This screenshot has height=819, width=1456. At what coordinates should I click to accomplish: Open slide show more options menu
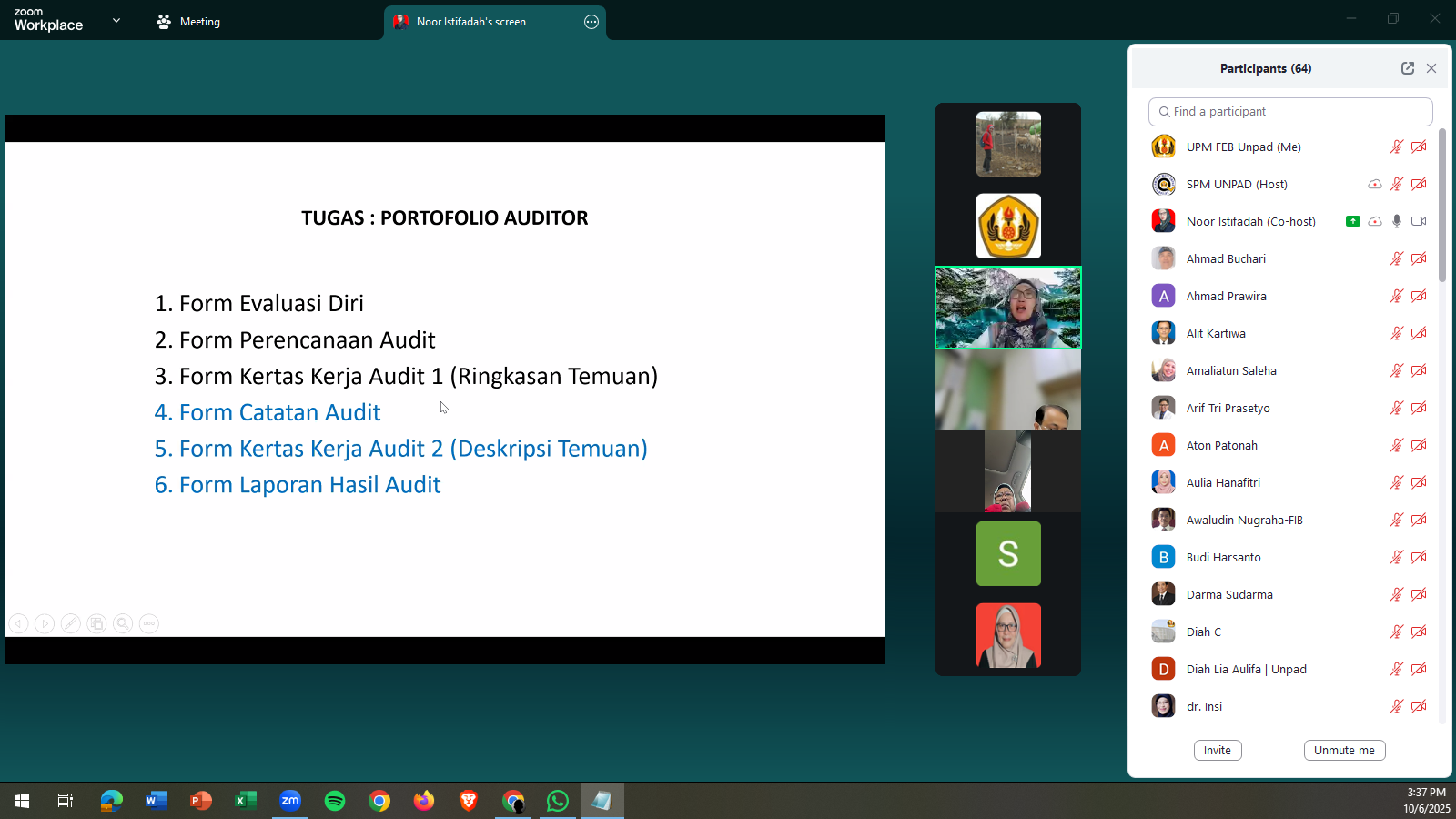tap(149, 623)
